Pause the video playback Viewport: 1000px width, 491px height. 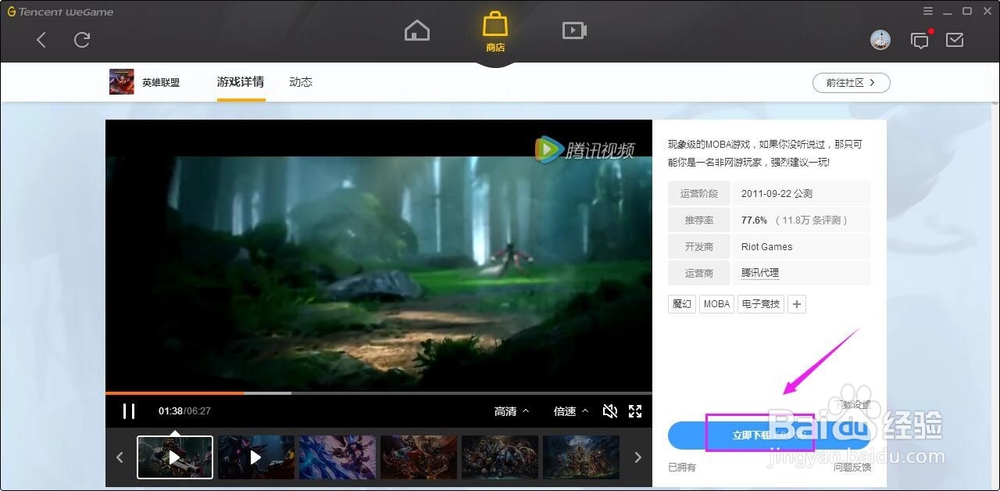[x=129, y=411]
